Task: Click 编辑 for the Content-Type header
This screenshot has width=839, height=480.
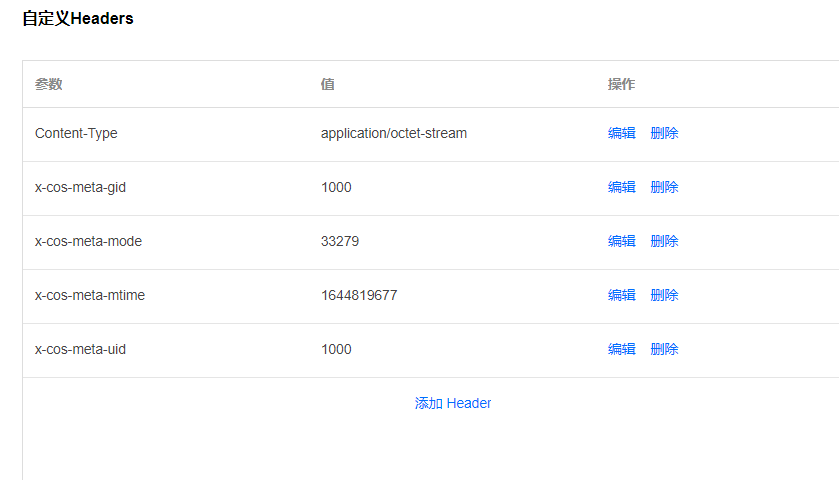Action: coord(621,133)
